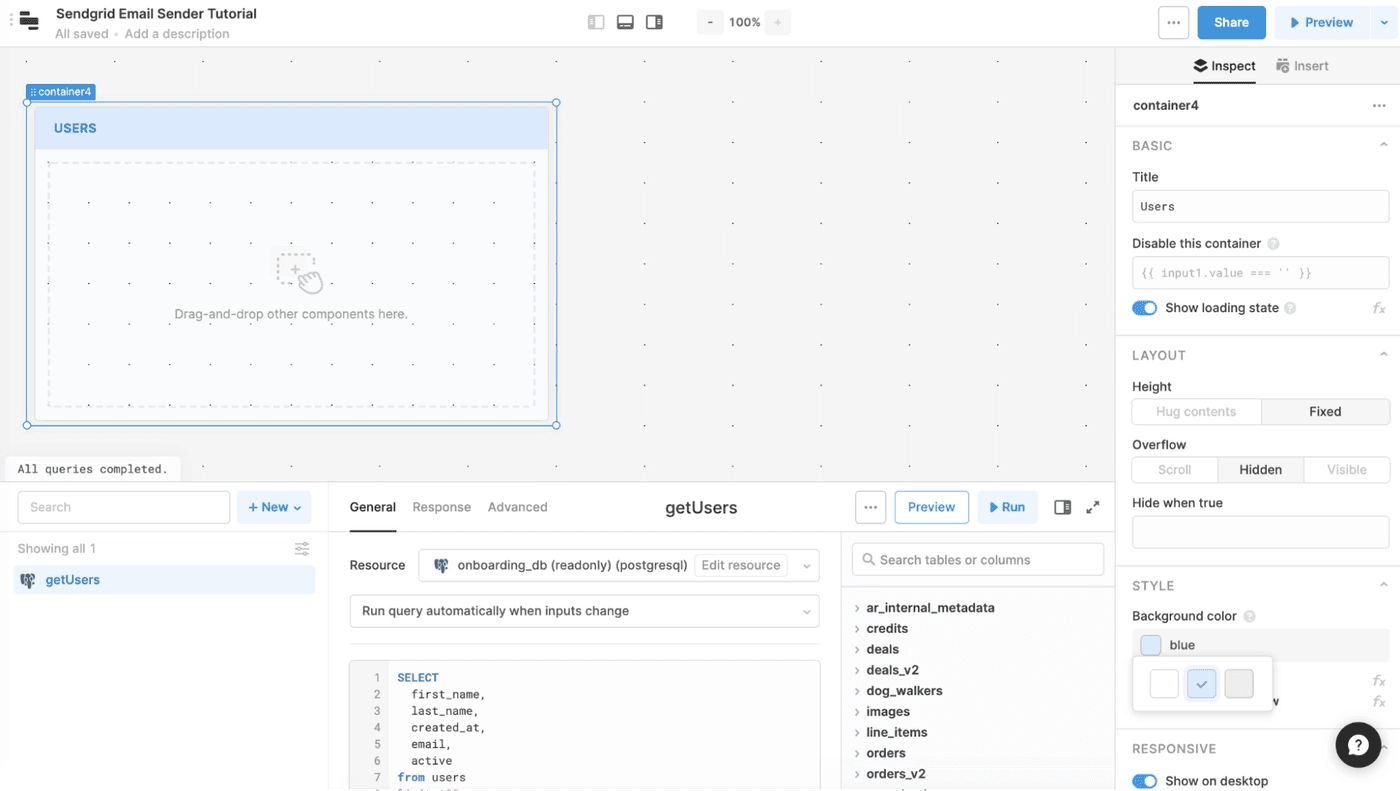
Task: Click the container Title input field
Action: 1259,206
